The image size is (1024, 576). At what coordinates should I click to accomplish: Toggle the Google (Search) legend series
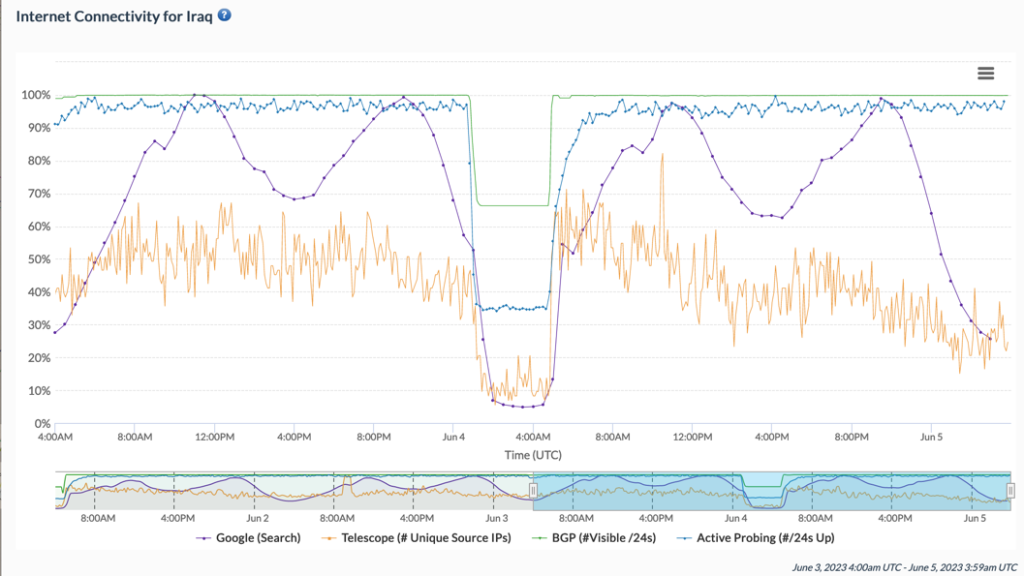pos(248,538)
